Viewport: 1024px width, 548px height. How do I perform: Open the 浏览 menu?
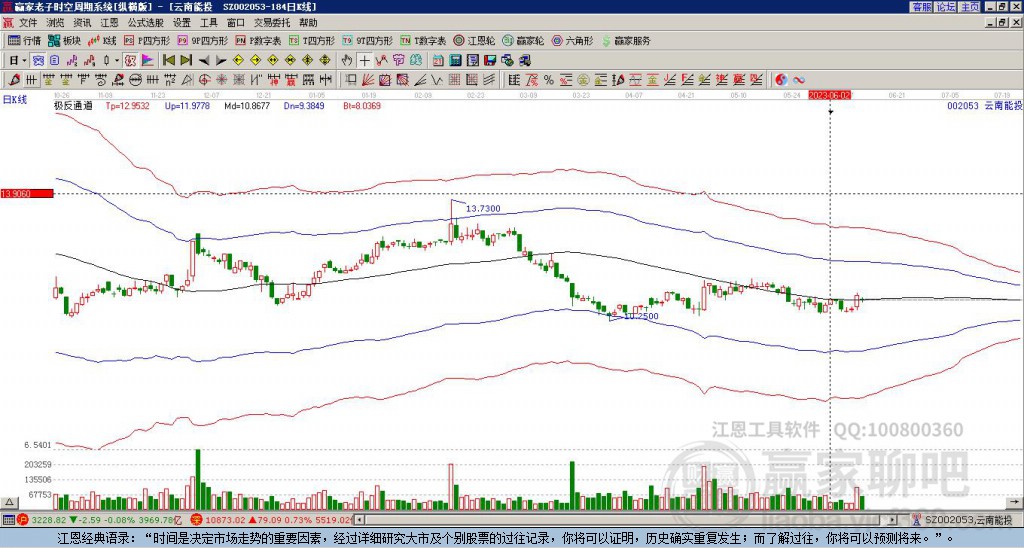pyautogui.click(x=56, y=23)
